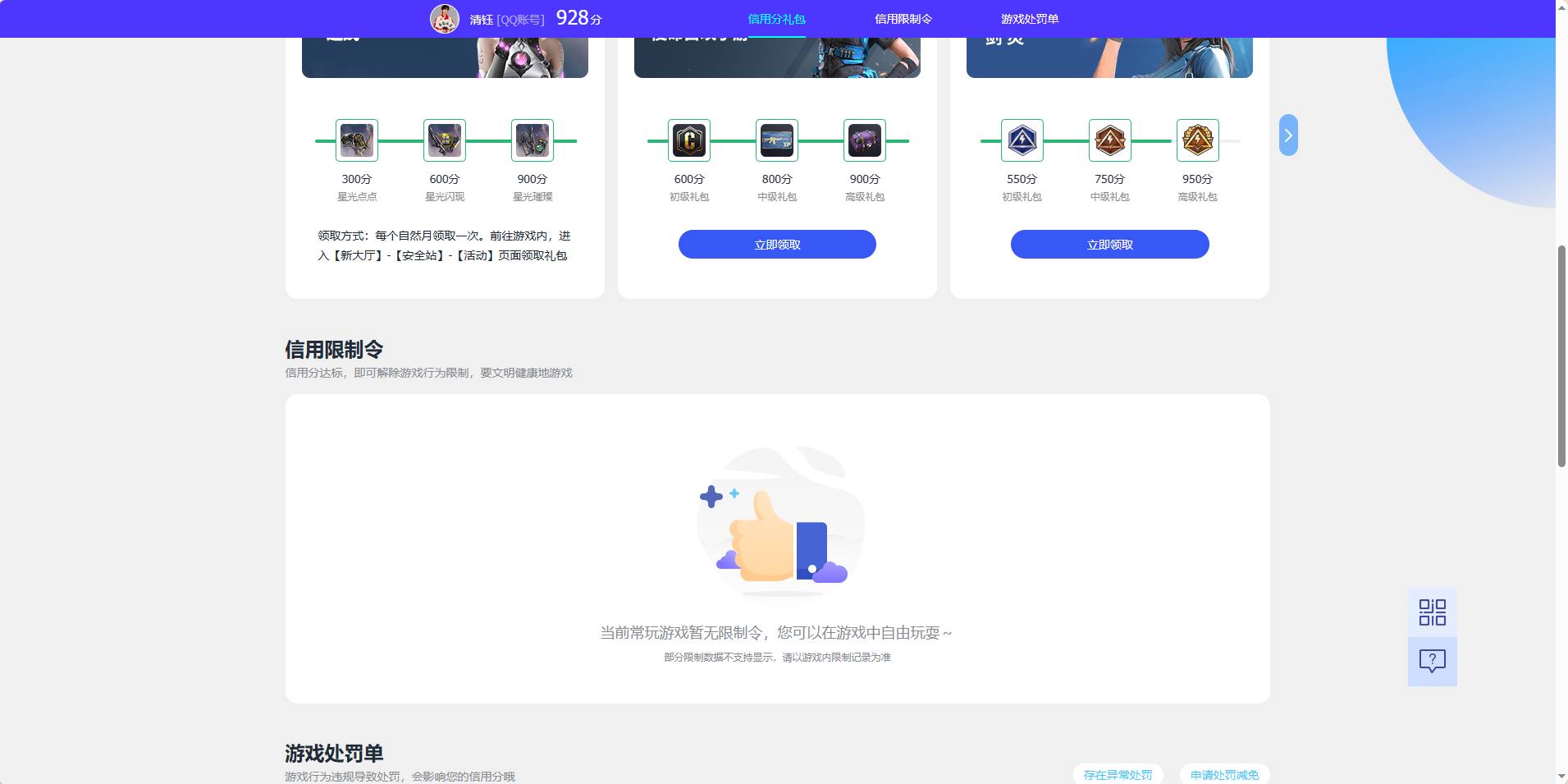Open the QR code floating icon
The width and height of the screenshot is (1568, 784).
pos(1433,612)
